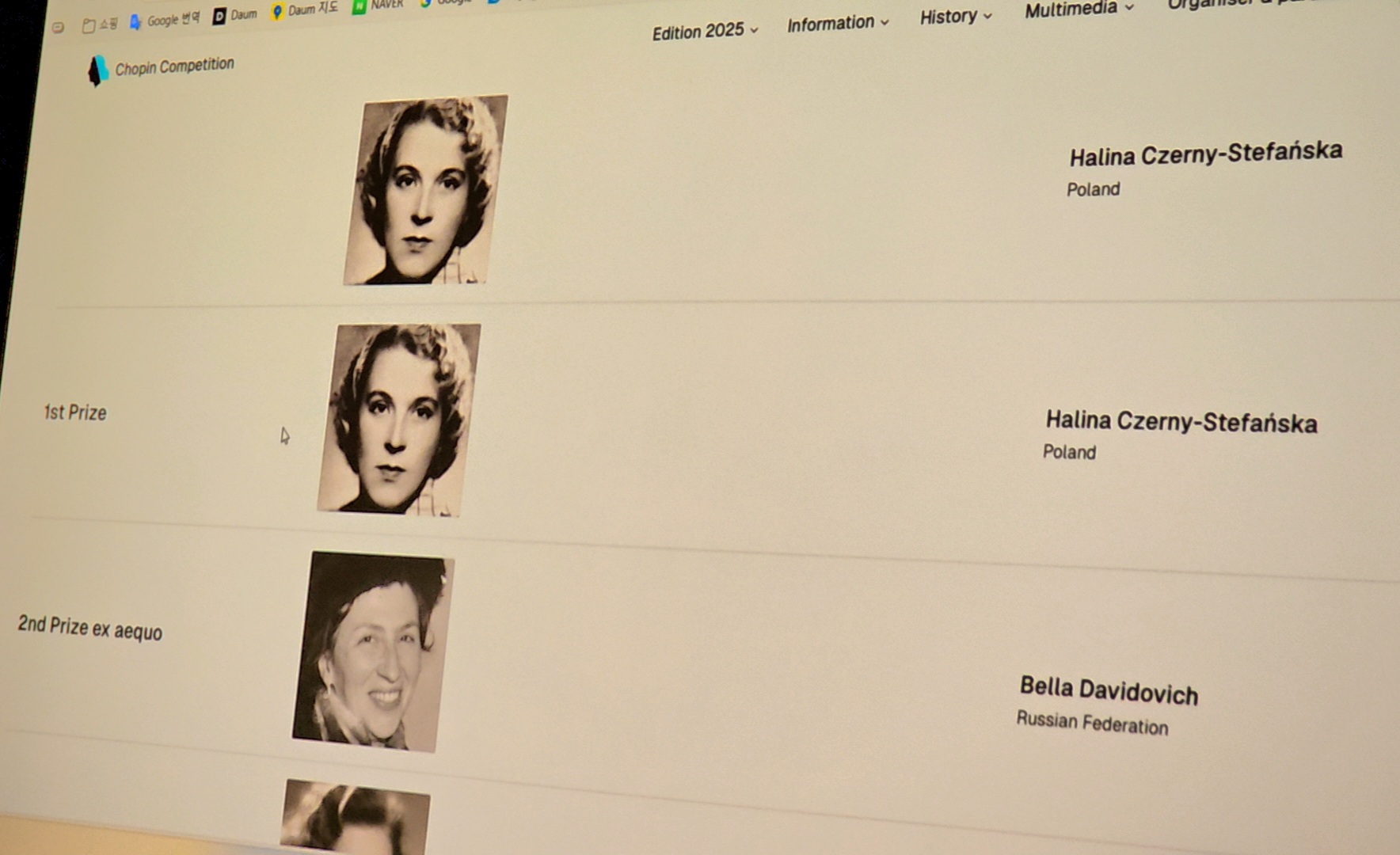Viewport: 1400px width, 855px height.
Task: Click the Chopin Competition logo icon
Action: pyautogui.click(x=97, y=71)
